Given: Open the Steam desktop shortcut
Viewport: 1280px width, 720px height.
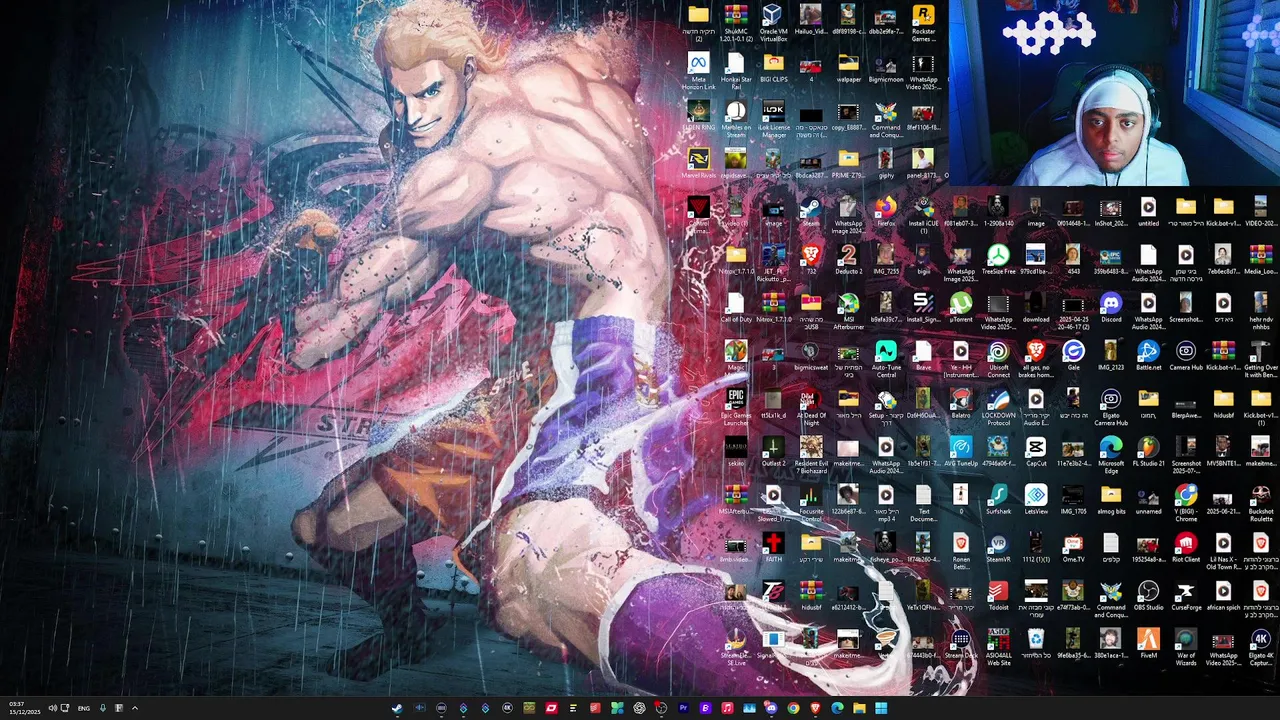Looking at the screenshot, I should pyautogui.click(x=811, y=212).
